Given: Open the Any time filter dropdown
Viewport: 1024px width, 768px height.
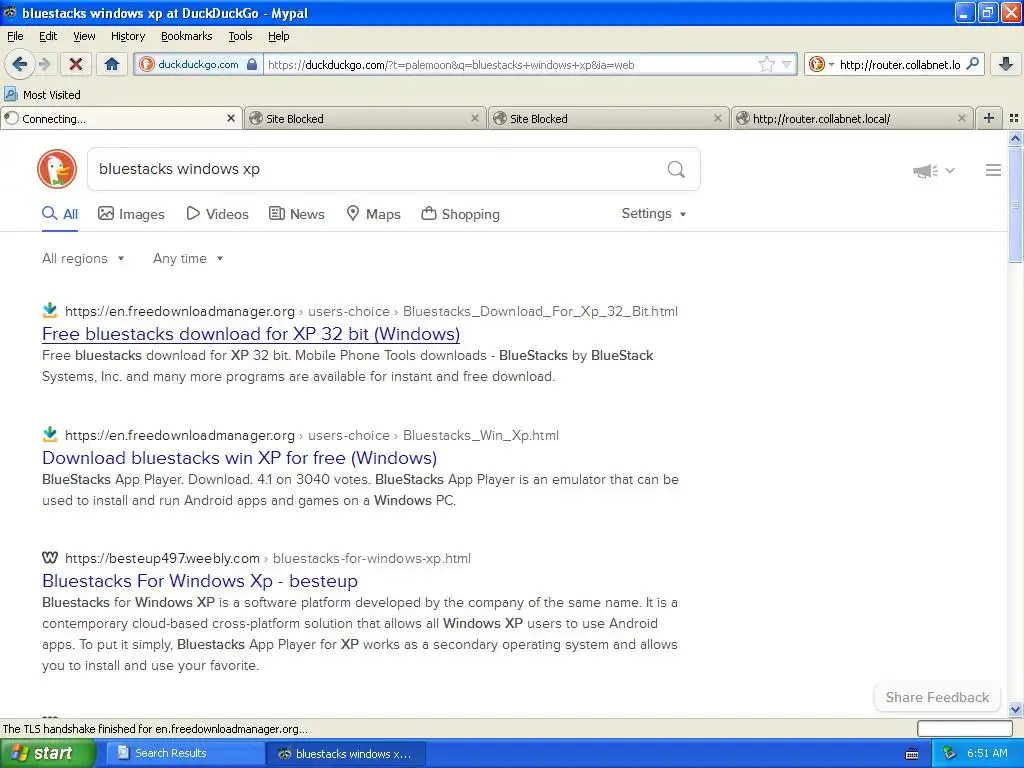Looking at the screenshot, I should click(188, 258).
